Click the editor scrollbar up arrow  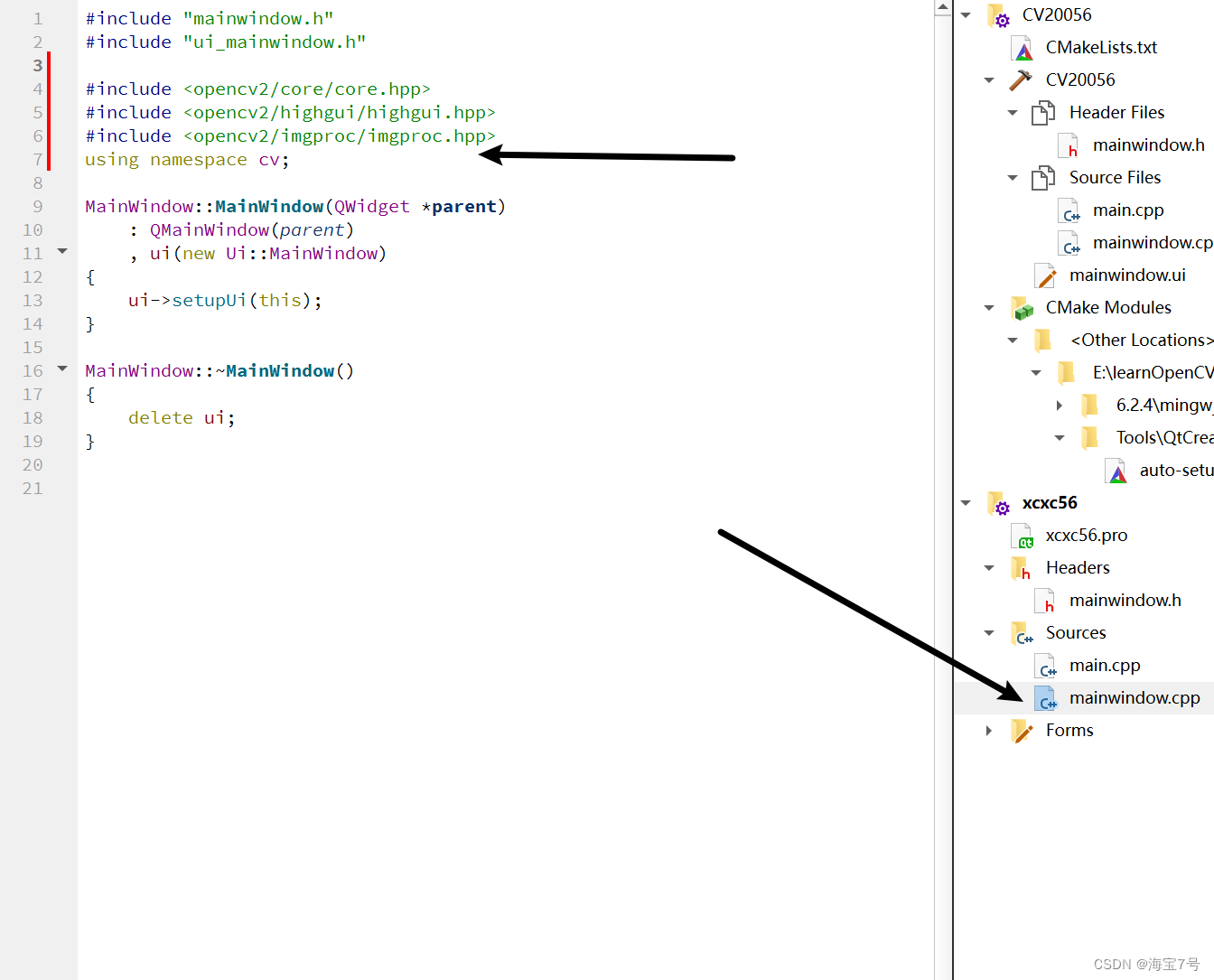[x=943, y=8]
